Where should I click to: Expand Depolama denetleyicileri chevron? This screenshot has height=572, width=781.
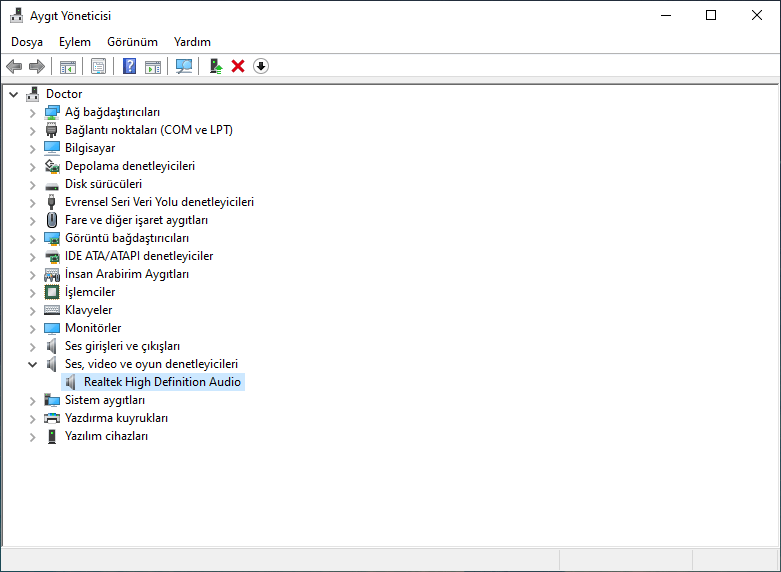pyautogui.click(x=32, y=167)
